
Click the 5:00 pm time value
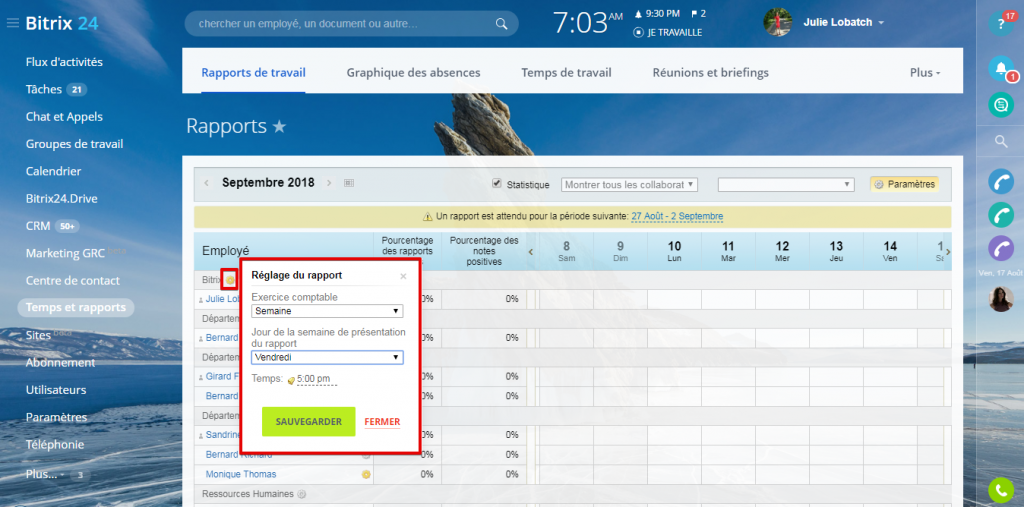[313, 379]
